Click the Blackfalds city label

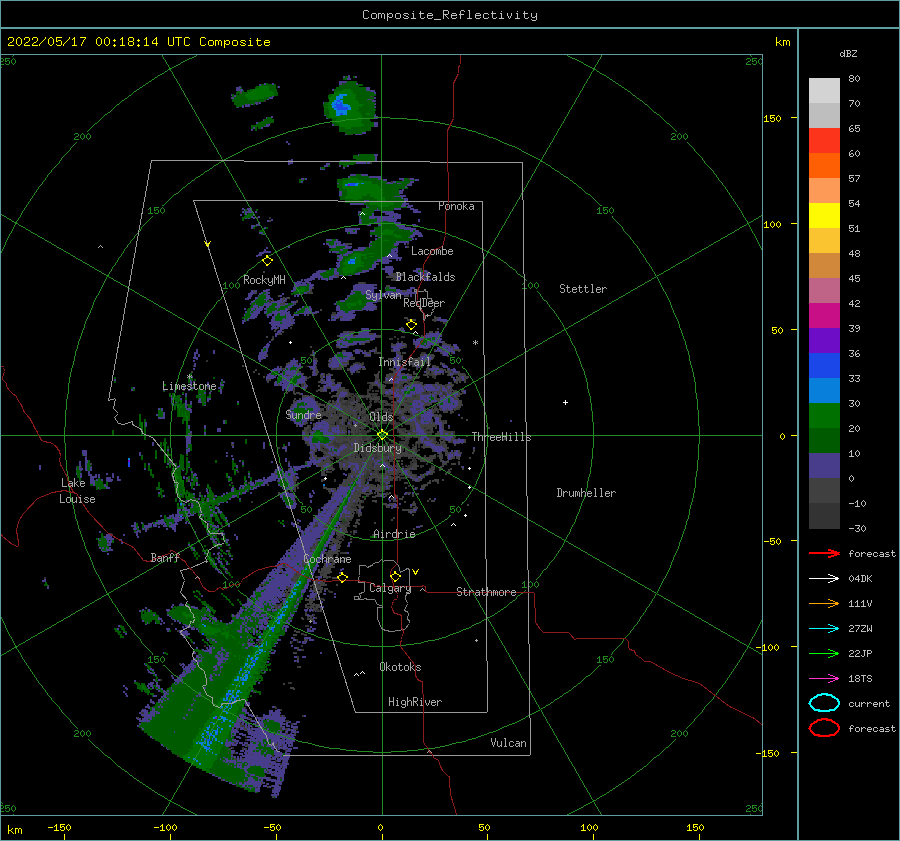pyautogui.click(x=425, y=277)
